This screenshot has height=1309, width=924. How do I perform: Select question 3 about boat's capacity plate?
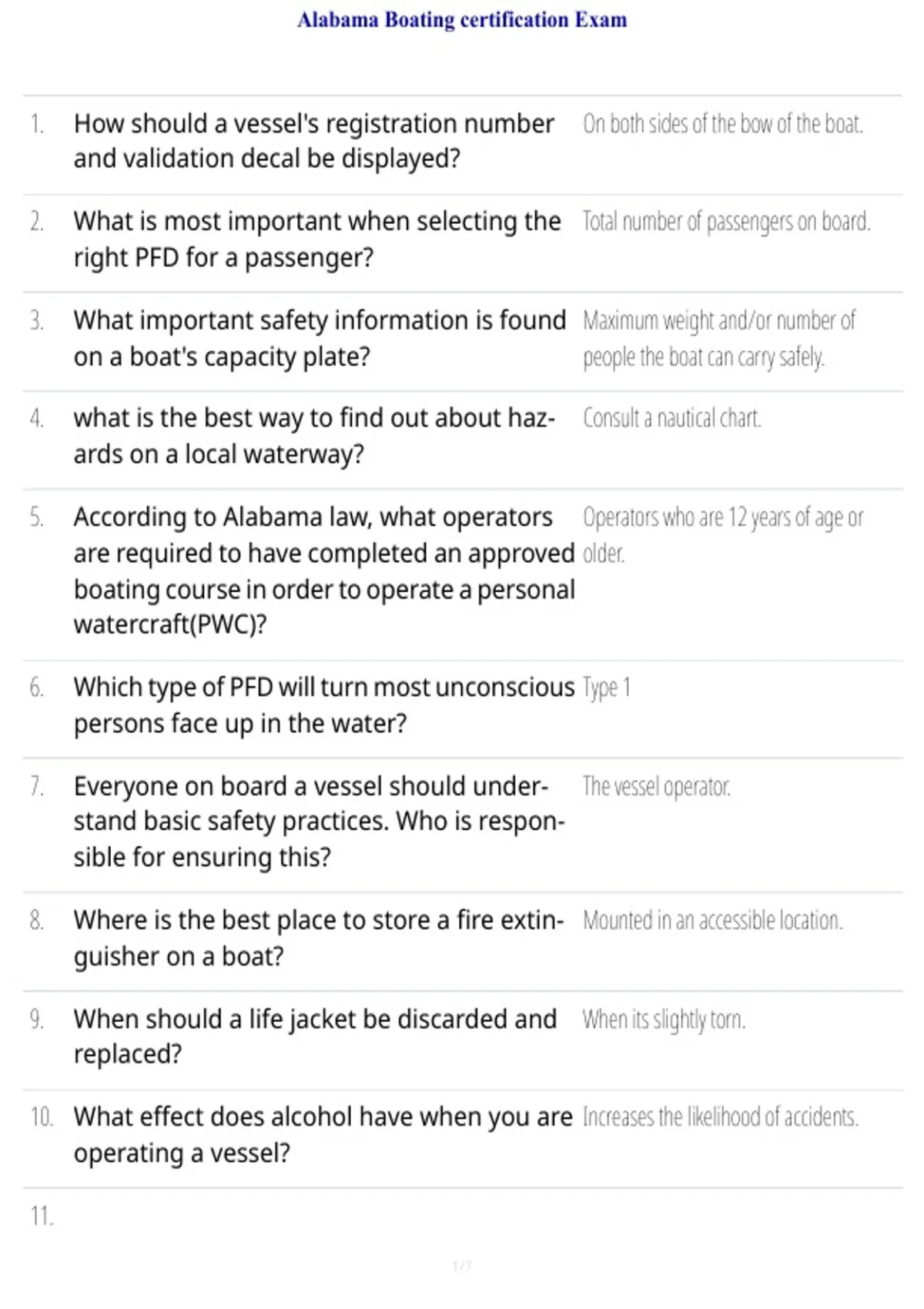coord(320,338)
